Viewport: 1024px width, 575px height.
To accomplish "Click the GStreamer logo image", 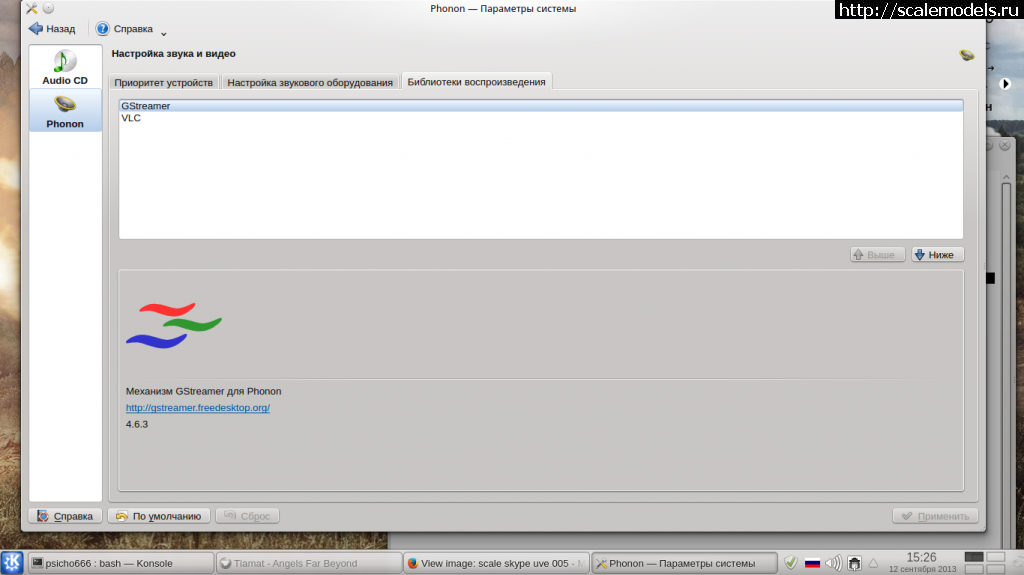I will [174, 325].
